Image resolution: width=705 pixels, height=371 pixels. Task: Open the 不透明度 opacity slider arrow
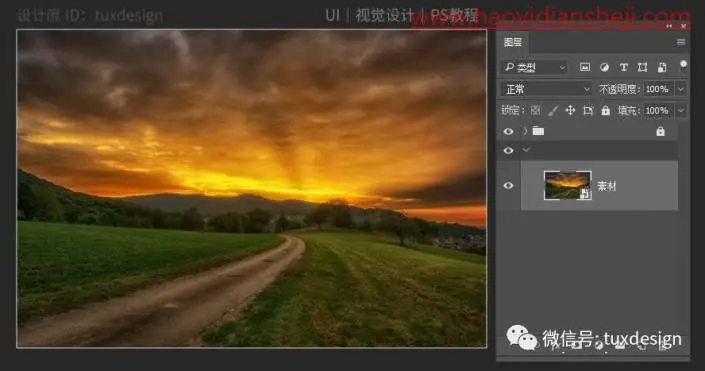coord(681,89)
